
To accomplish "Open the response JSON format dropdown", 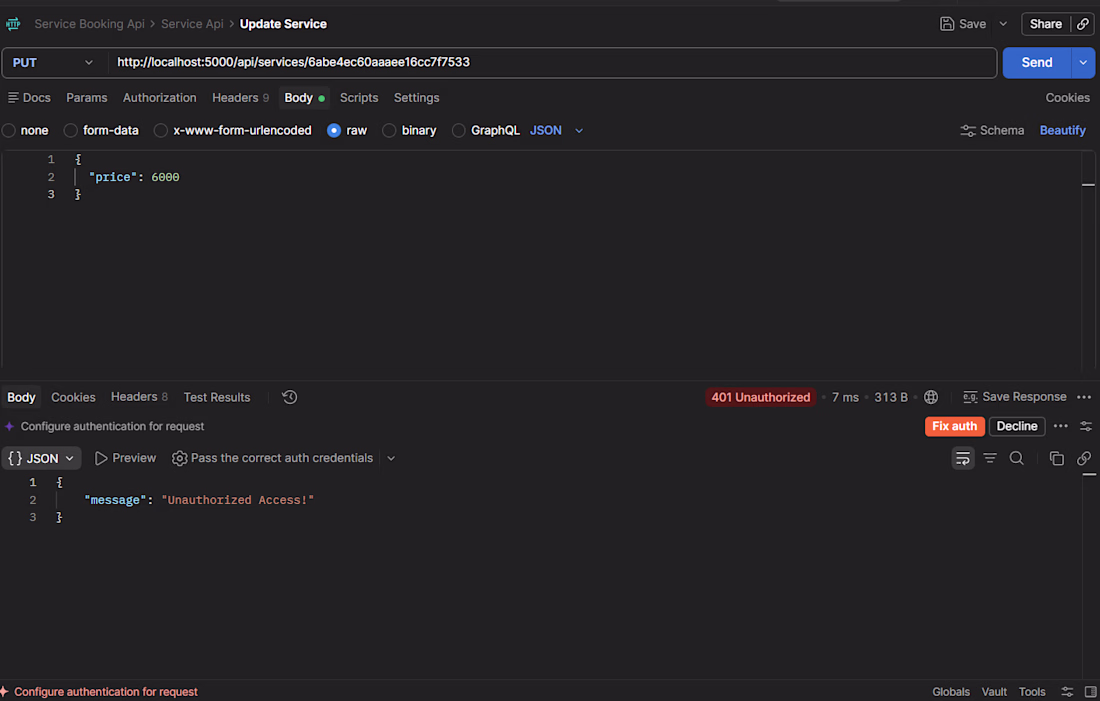I will click(x=41, y=458).
